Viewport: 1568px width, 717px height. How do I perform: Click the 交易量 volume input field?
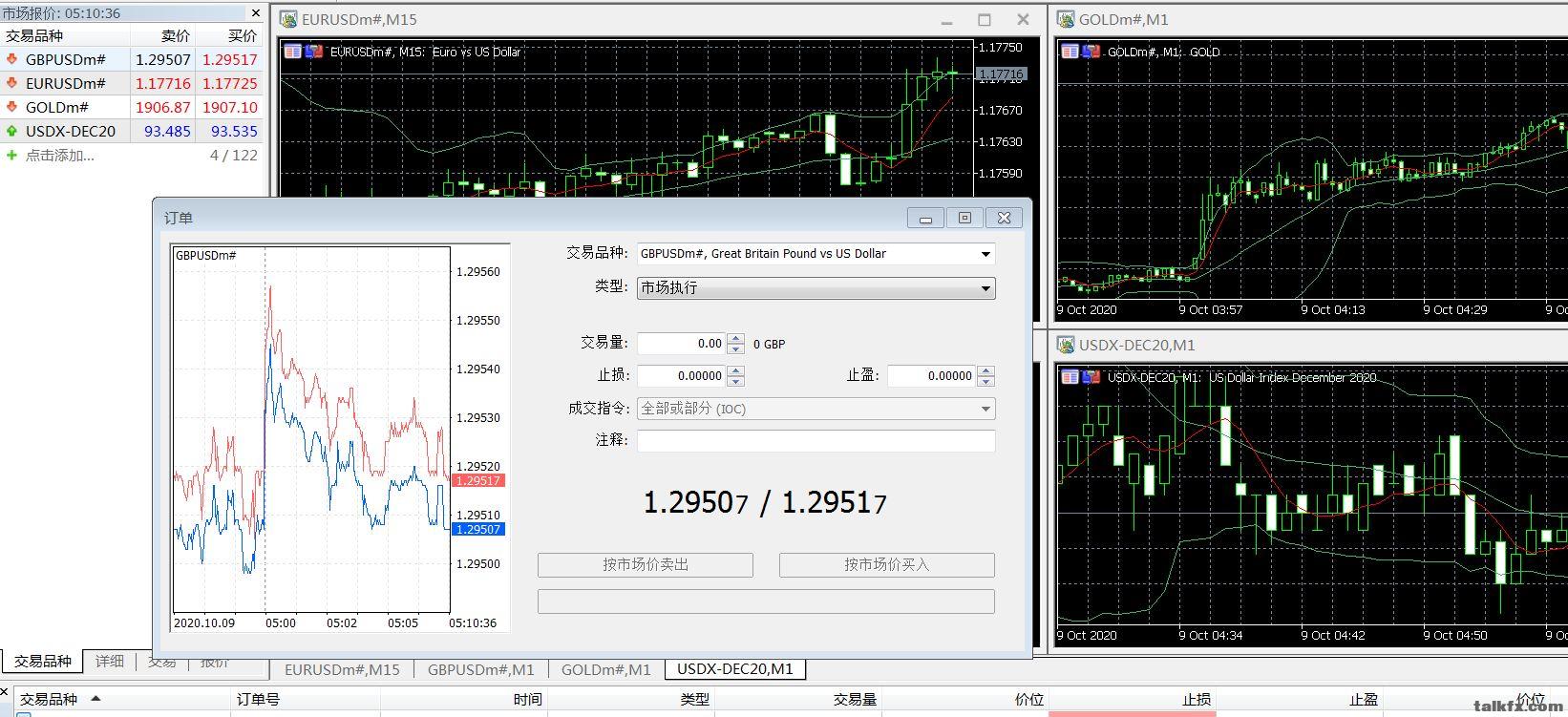pos(682,344)
